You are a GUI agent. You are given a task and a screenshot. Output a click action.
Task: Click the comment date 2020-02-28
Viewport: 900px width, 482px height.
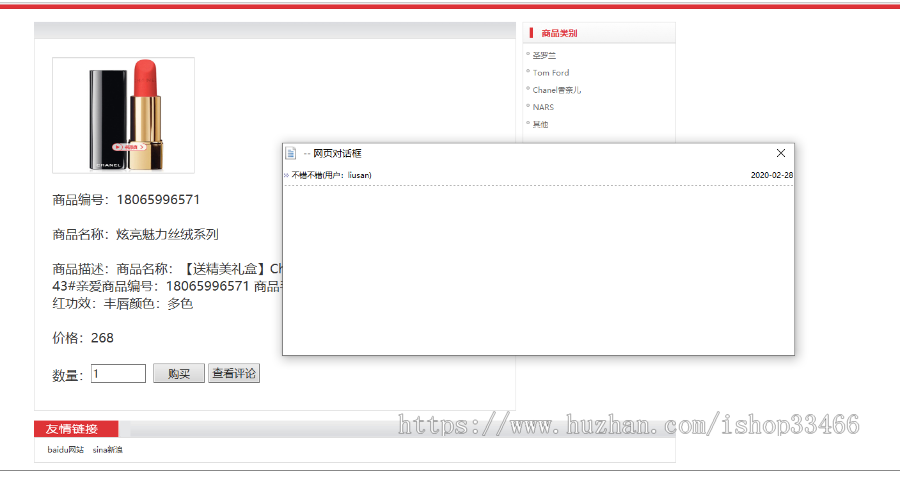(771, 175)
